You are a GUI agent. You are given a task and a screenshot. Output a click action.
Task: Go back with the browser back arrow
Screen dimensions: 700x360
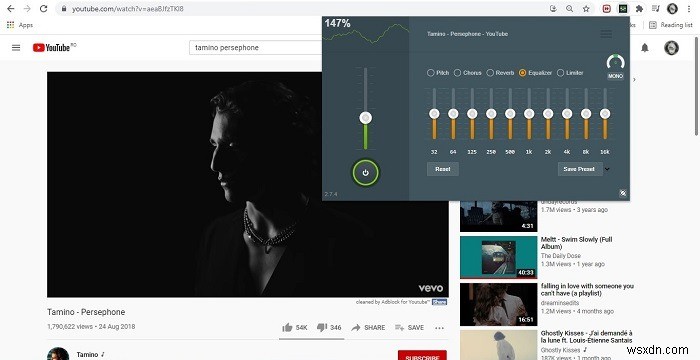10,8
